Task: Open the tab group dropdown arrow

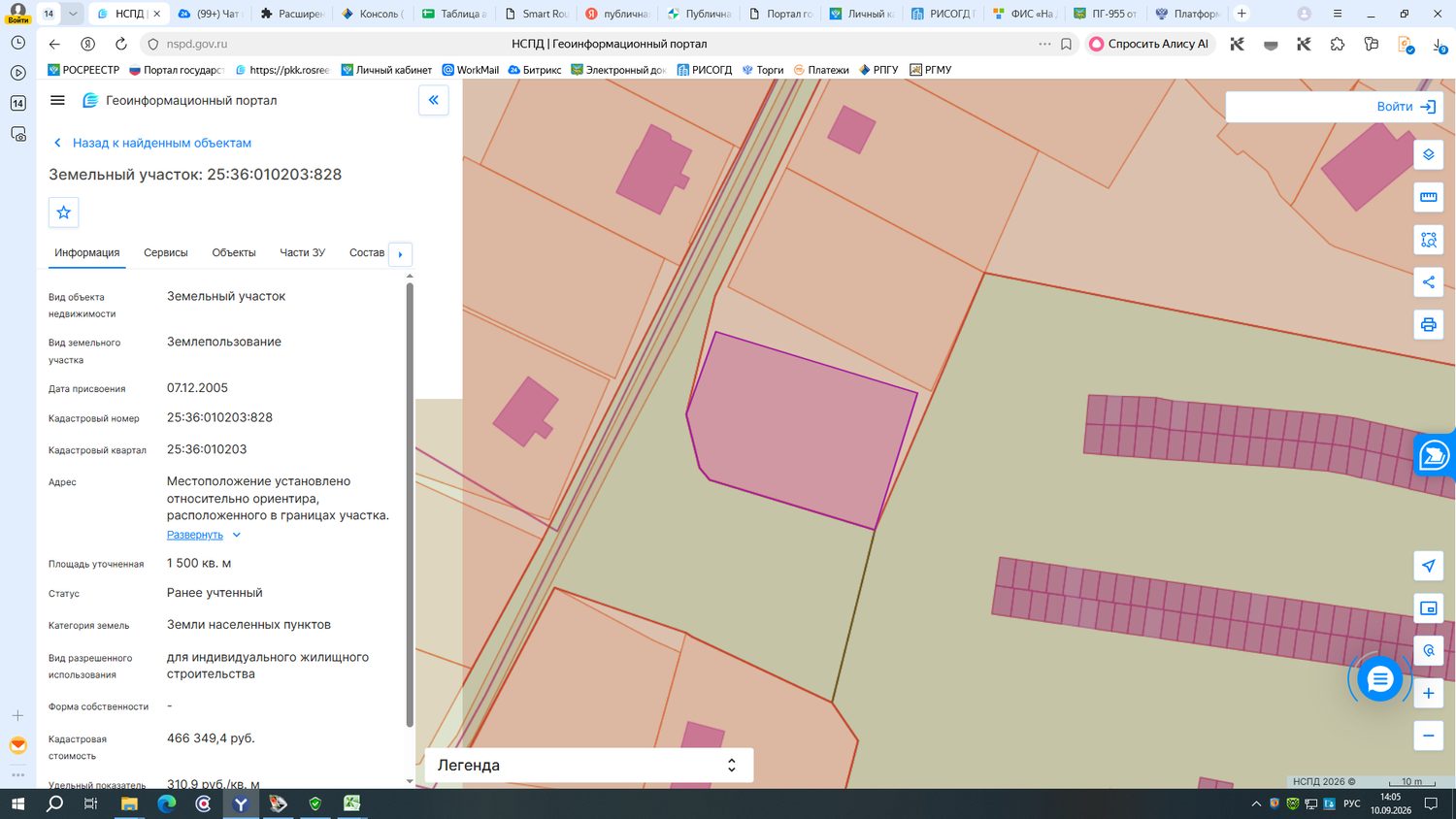Action: pos(73,14)
